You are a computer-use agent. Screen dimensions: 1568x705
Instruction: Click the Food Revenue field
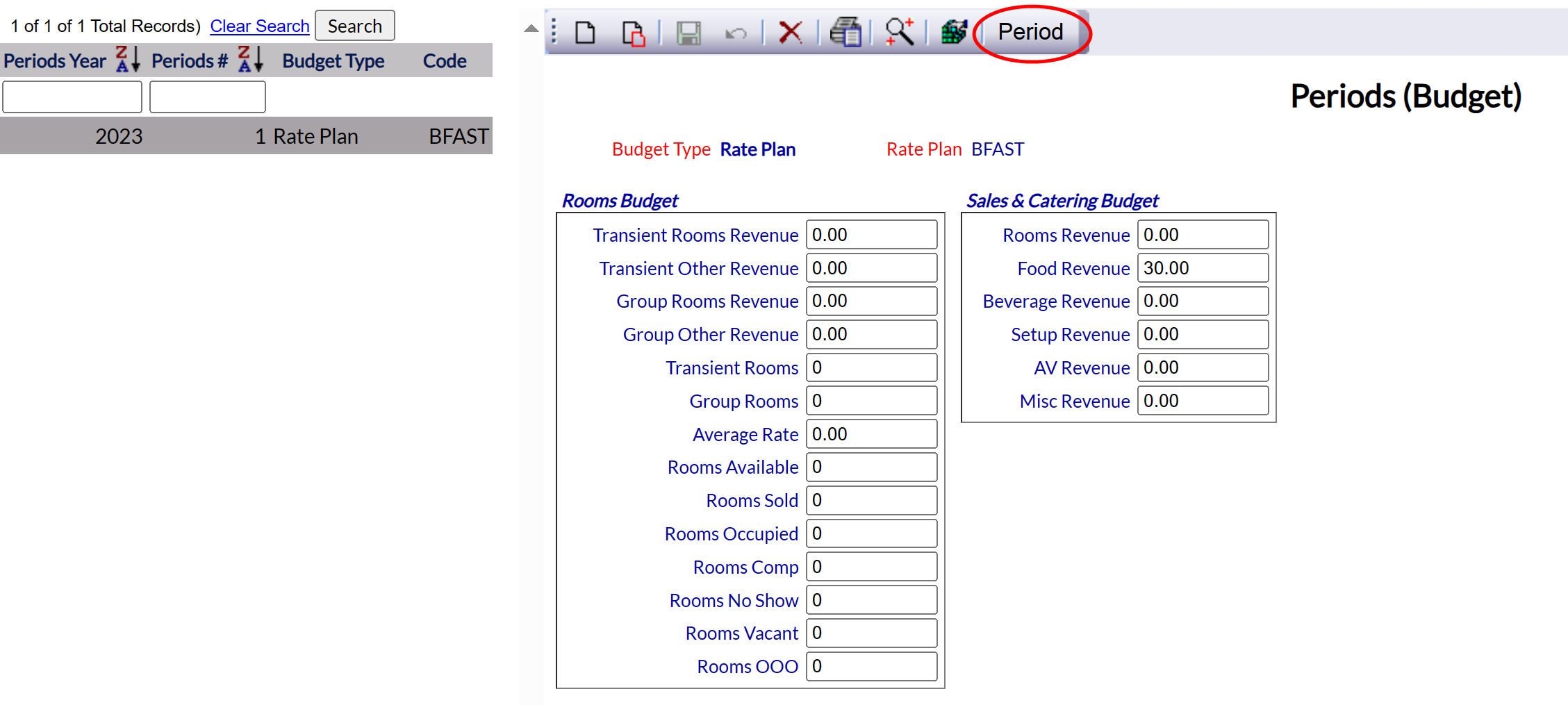tap(1202, 268)
